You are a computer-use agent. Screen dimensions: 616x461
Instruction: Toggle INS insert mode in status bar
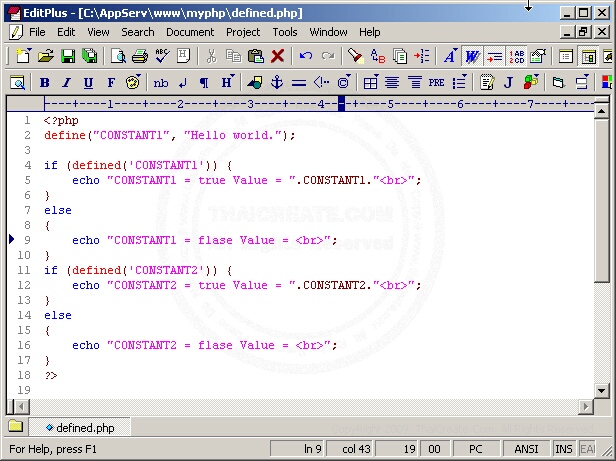tap(565, 450)
